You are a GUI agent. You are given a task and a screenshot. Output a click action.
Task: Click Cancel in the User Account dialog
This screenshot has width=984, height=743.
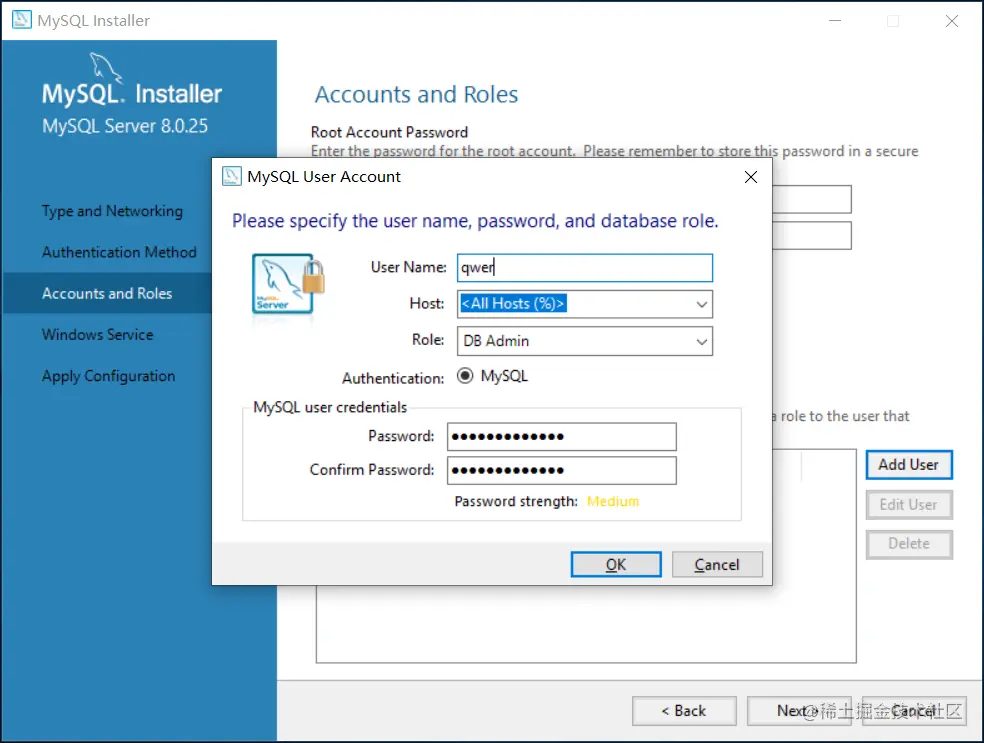pyautogui.click(x=717, y=564)
